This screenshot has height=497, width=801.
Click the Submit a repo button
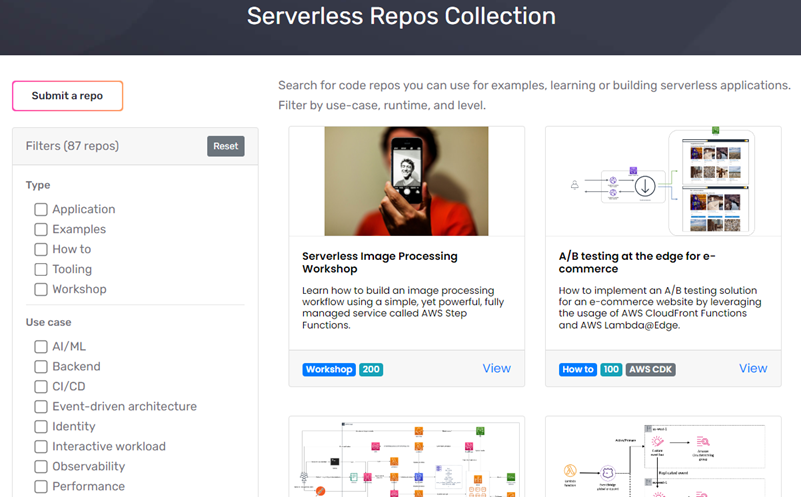click(67, 96)
